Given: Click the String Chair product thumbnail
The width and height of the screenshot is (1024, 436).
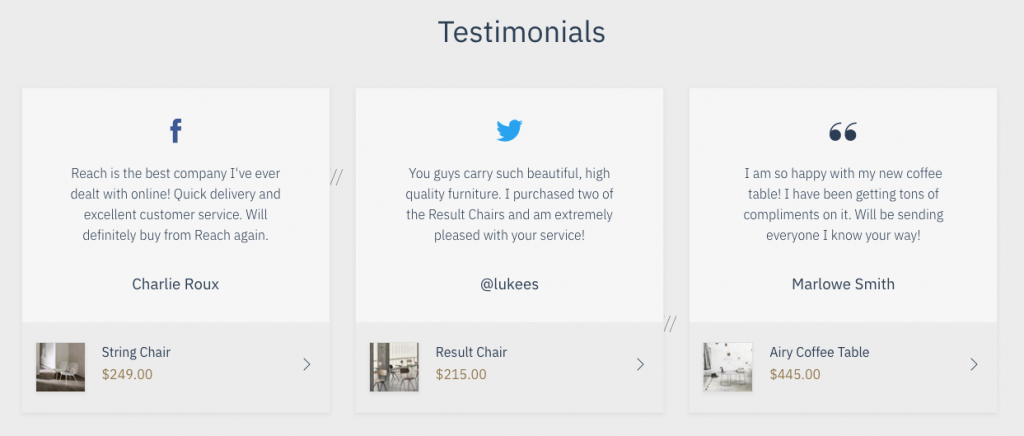Looking at the screenshot, I should click(60, 367).
